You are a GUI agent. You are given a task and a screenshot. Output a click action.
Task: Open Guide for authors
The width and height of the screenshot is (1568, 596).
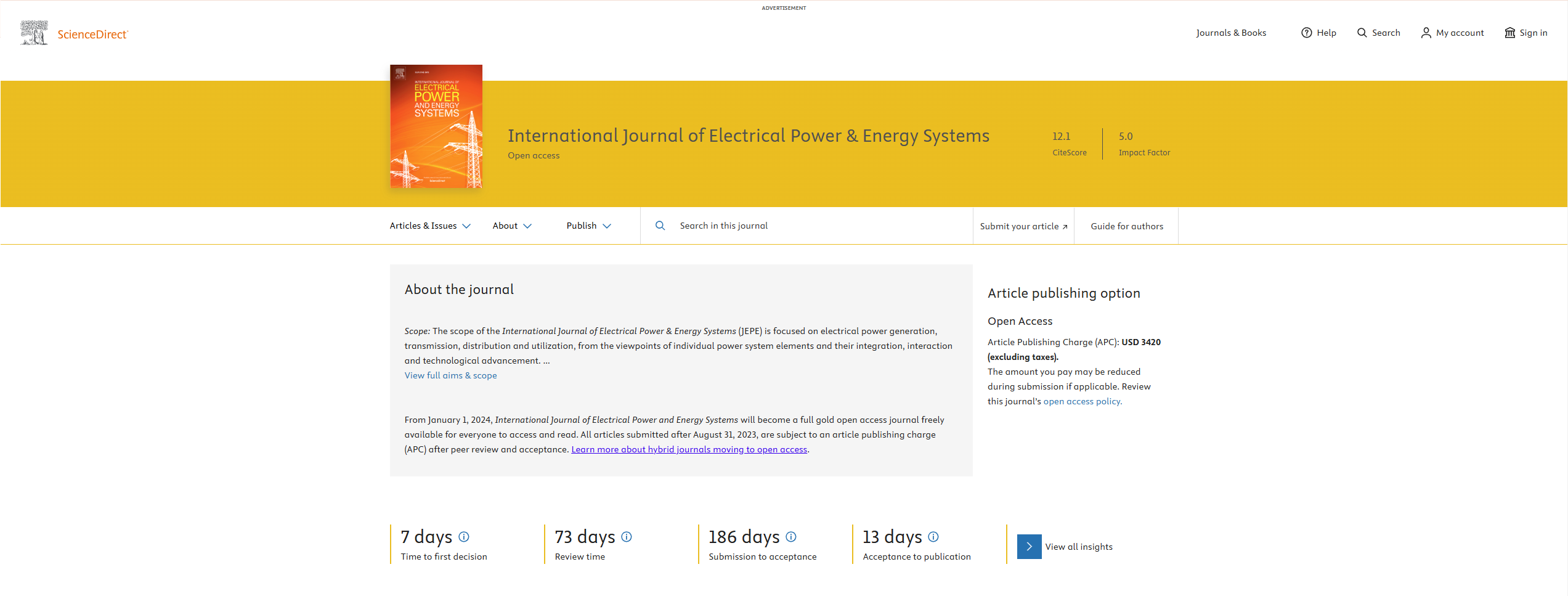(x=1127, y=226)
